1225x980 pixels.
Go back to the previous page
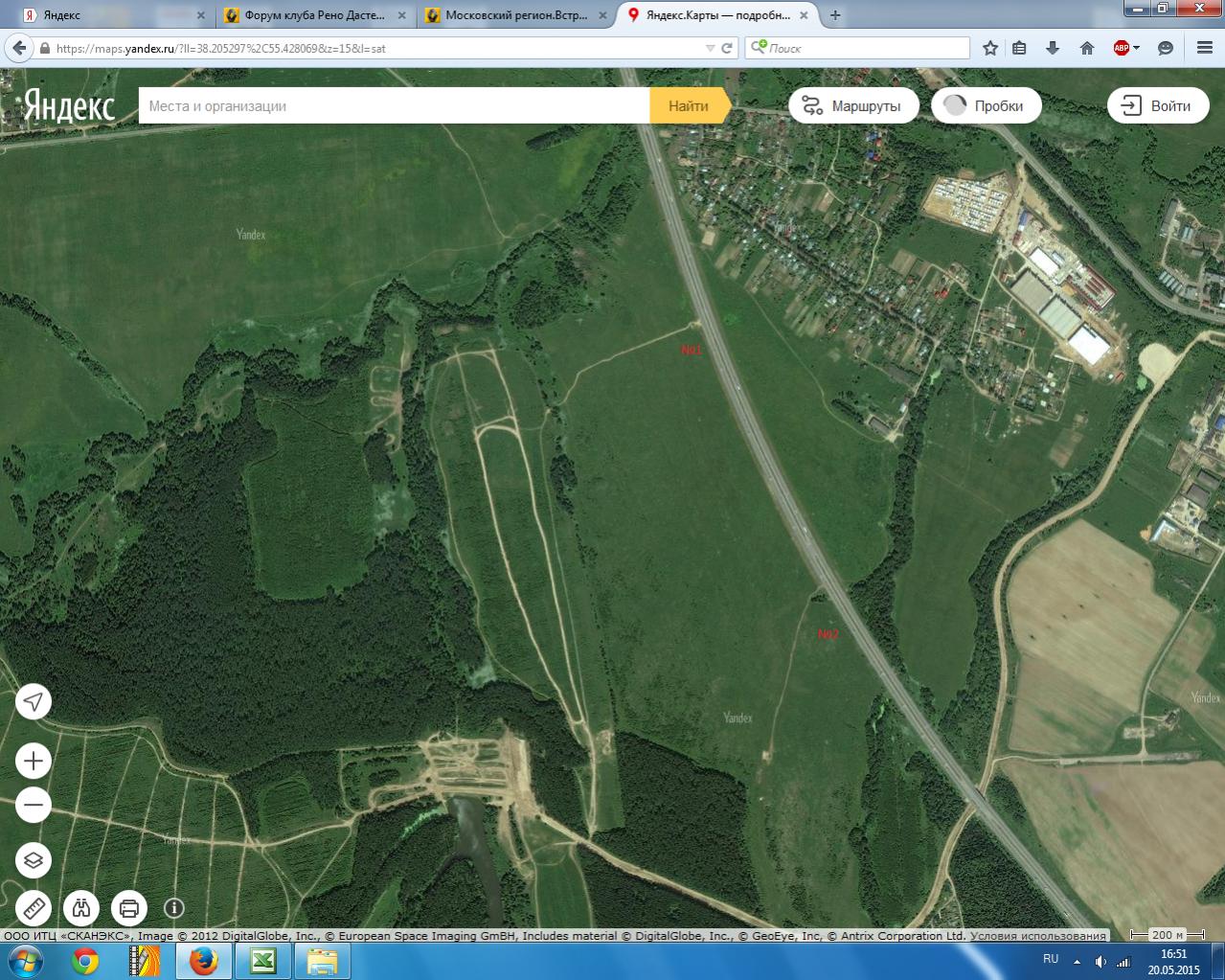pos(19,48)
